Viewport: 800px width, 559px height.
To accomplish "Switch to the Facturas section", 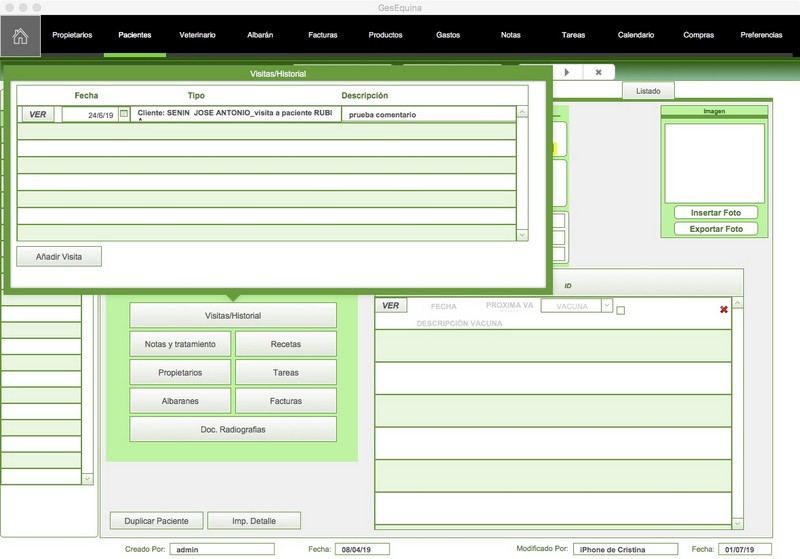I will point(322,35).
